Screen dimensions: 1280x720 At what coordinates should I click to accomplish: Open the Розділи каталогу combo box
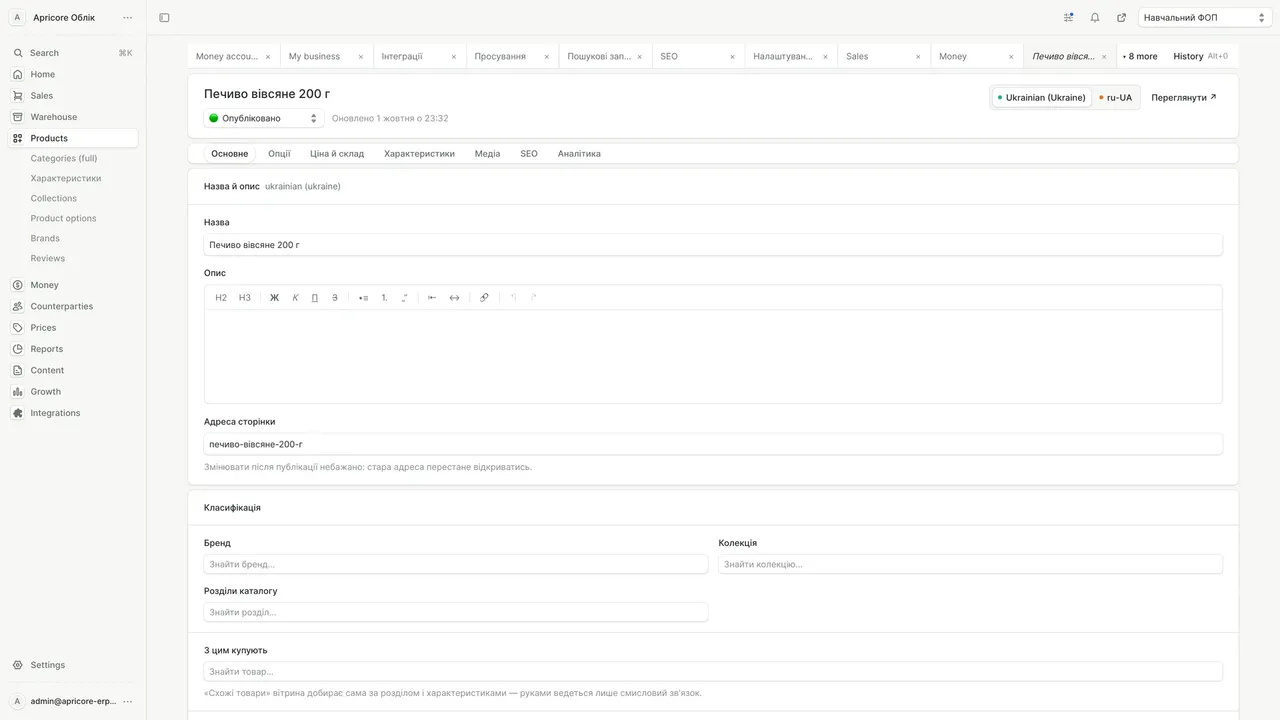456,612
